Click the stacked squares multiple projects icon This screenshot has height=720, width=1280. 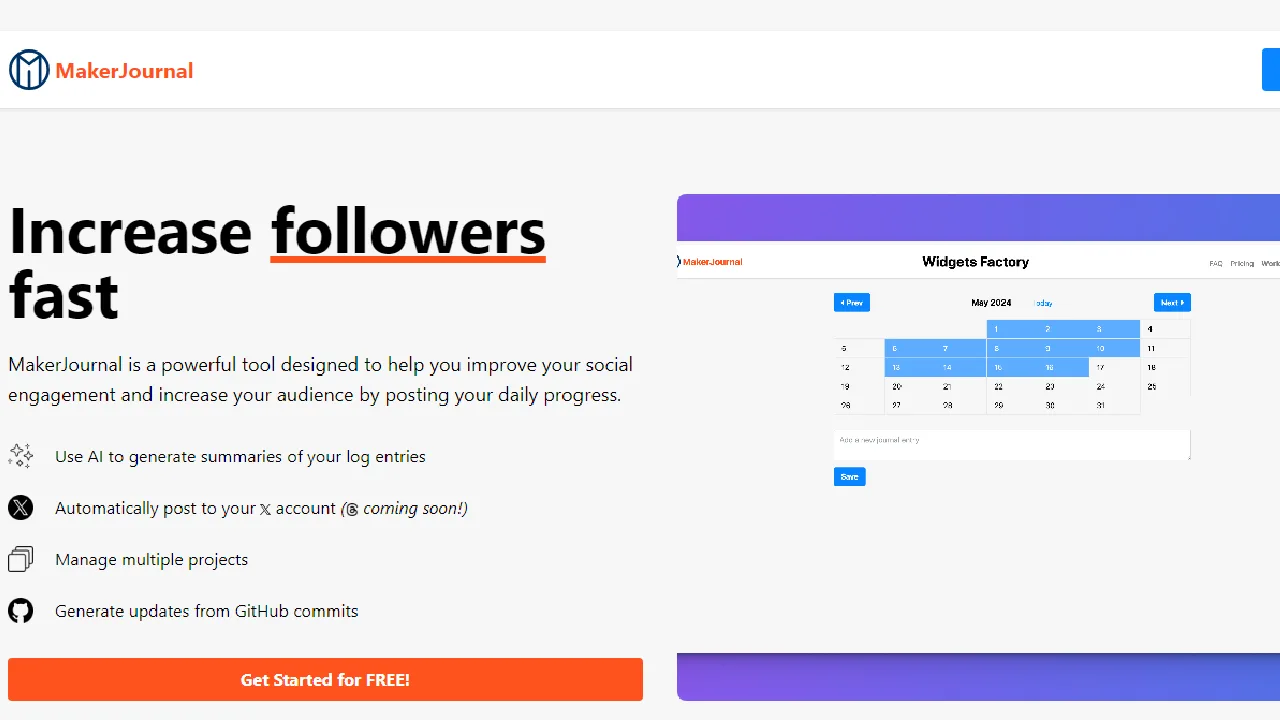pos(21,559)
